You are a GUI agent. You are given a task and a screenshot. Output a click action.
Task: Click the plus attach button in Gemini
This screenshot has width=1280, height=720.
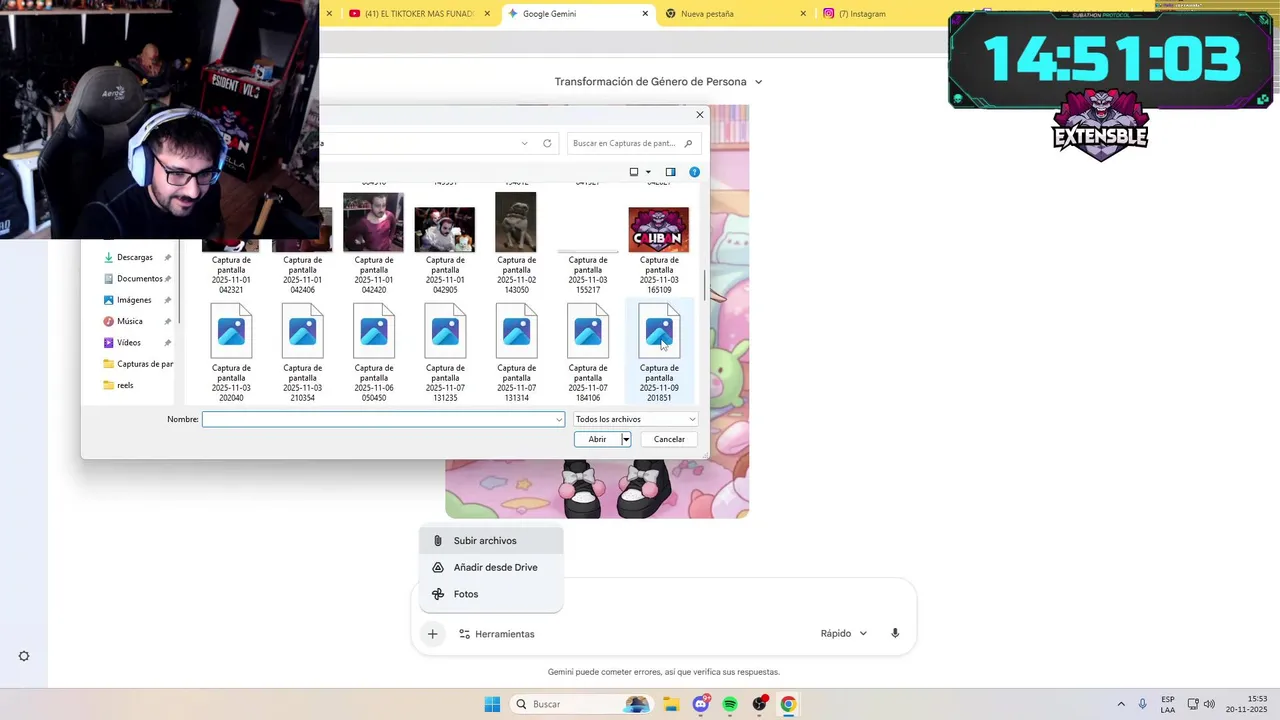(x=432, y=633)
